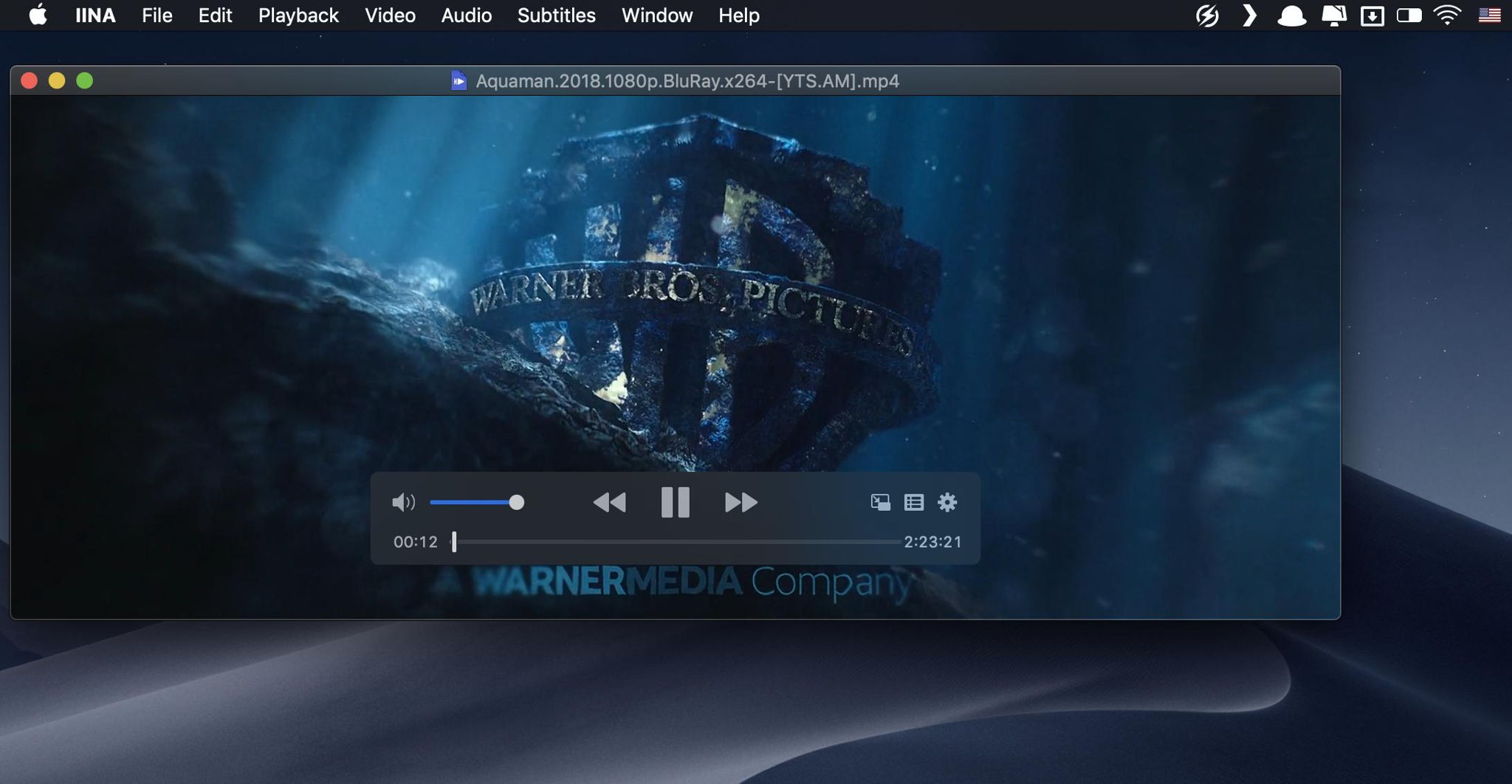Click the playback position marker
The image size is (1512, 784).
pos(454,542)
